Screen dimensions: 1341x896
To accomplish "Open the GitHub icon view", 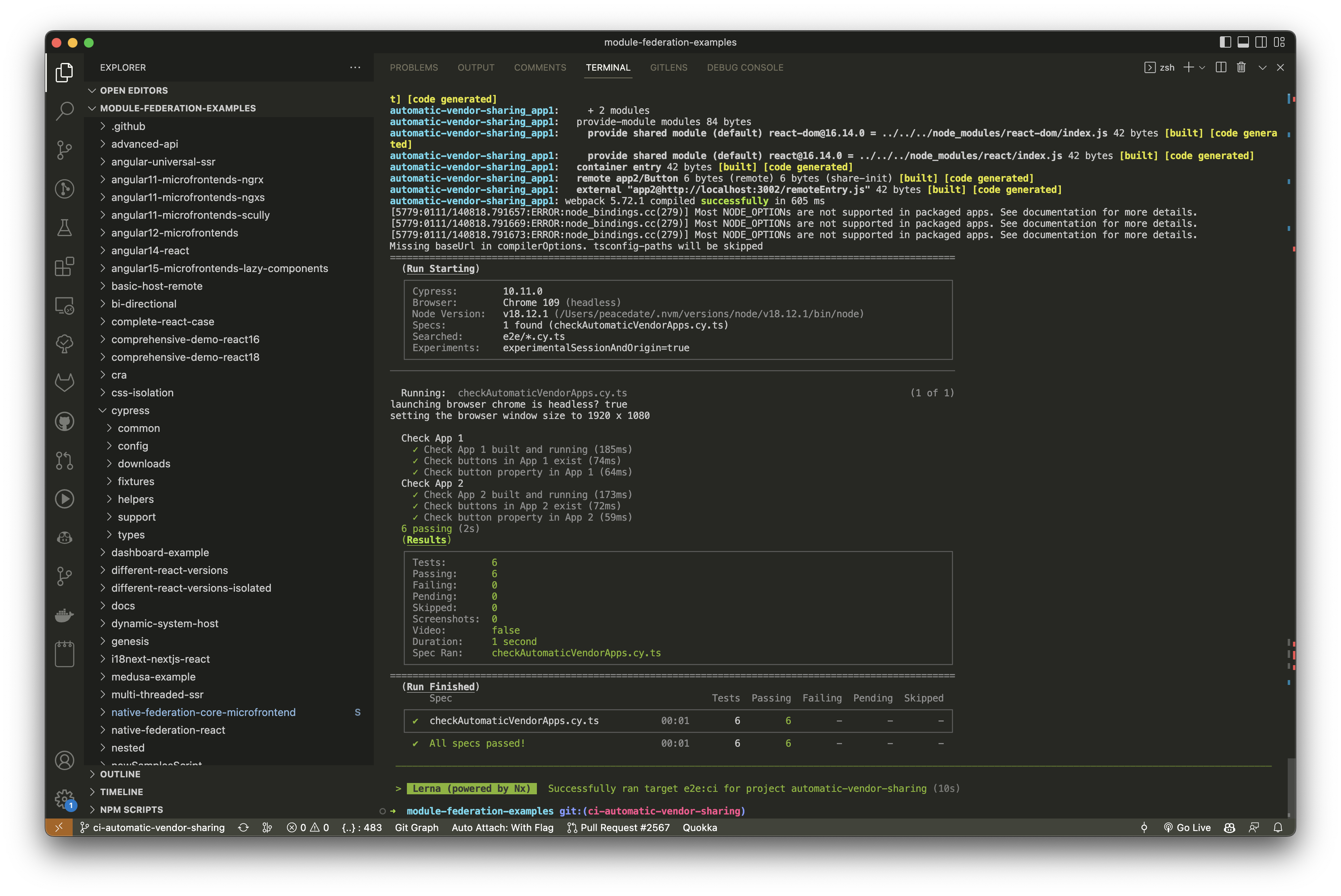I will point(65,421).
